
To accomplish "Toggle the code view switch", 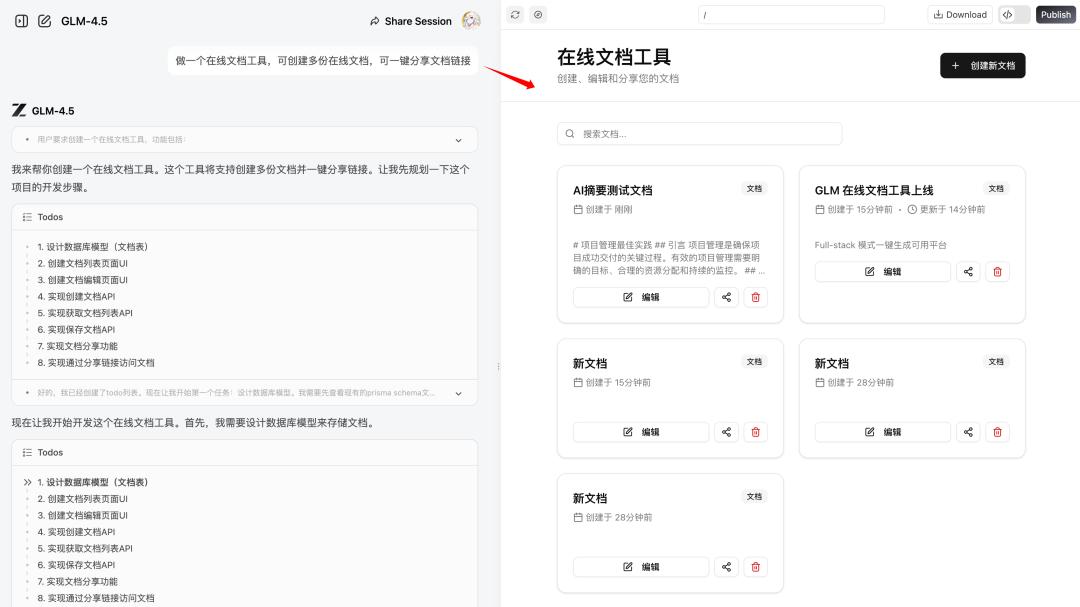I will pyautogui.click(x=1013, y=15).
